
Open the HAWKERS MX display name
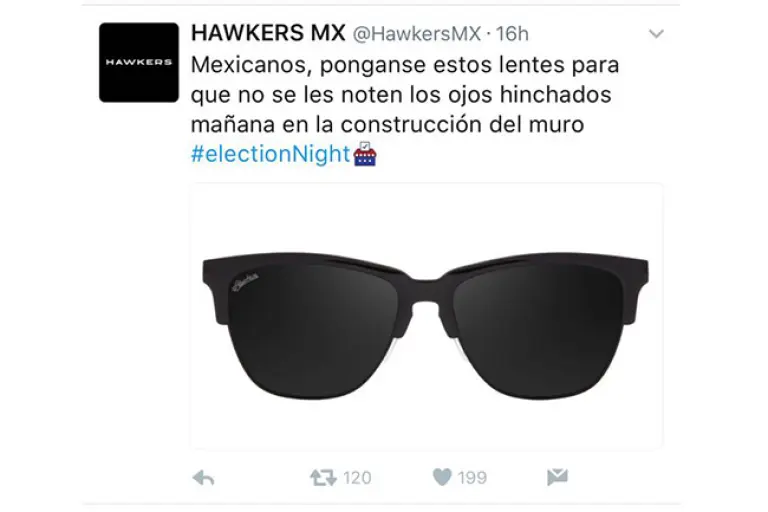tap(268, 33)
